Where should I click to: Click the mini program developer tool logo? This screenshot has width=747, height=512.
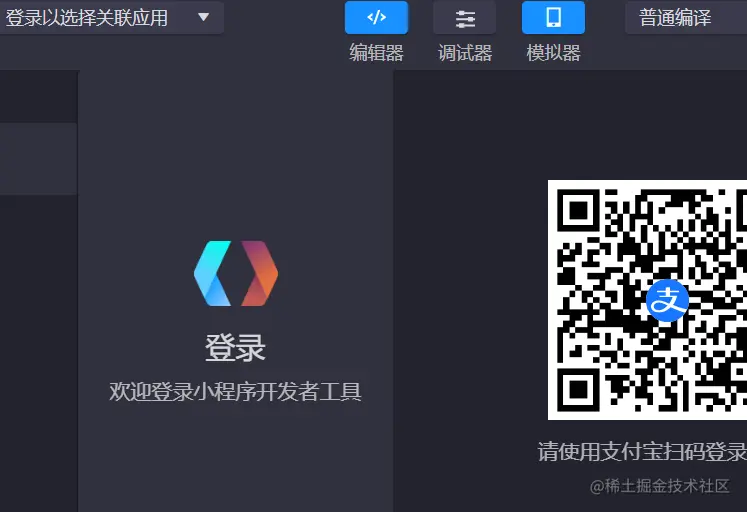236,273
